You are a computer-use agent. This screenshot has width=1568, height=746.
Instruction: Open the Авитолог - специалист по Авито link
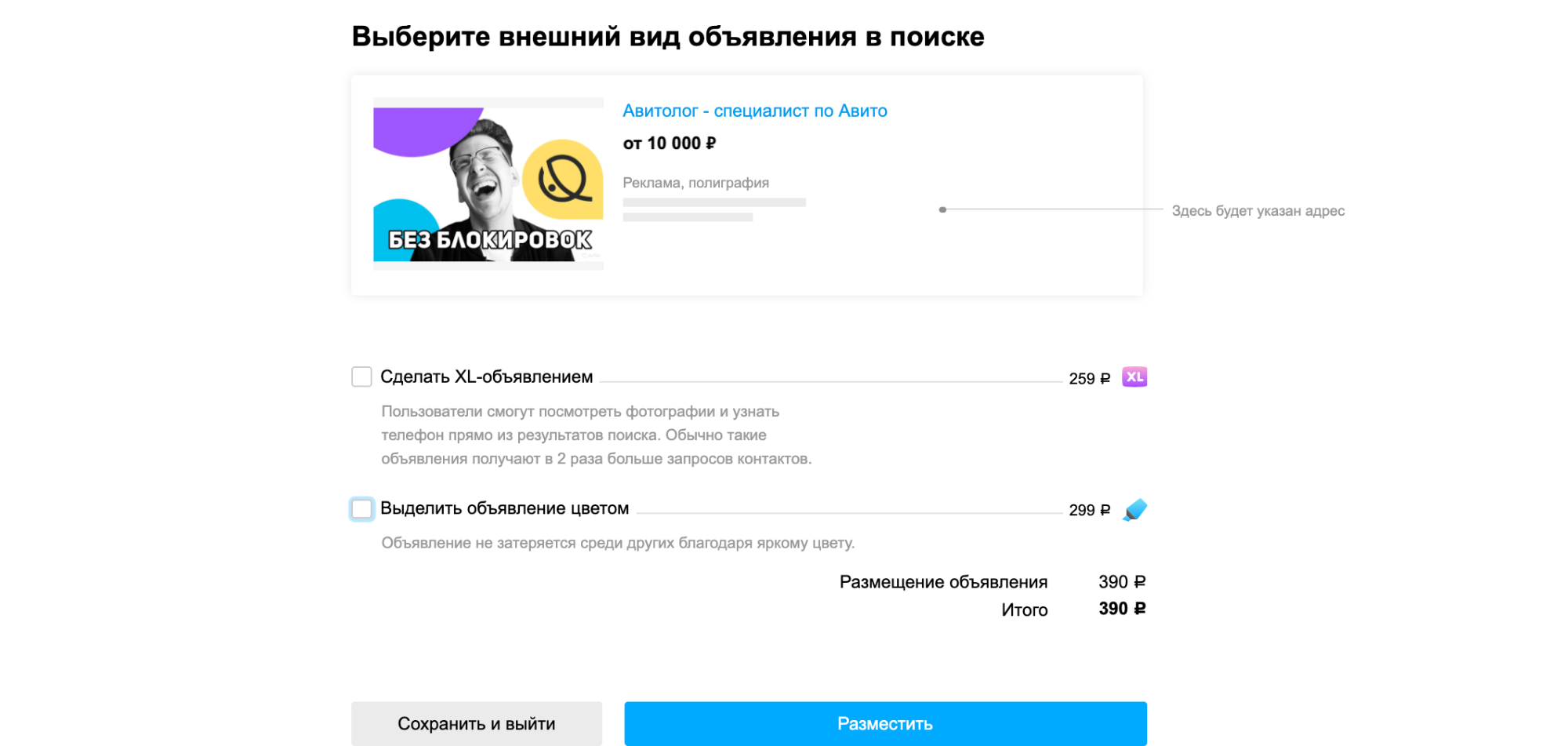pyautogui.click(x=755, y=111)
